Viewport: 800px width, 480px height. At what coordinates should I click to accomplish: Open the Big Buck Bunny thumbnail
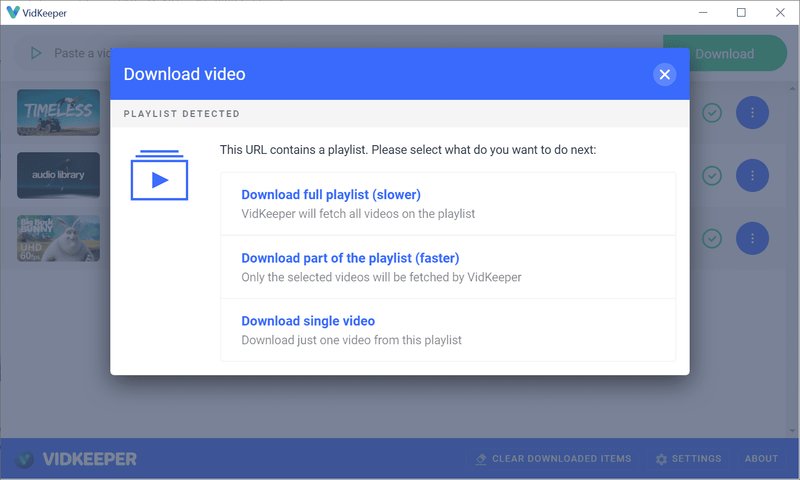59,238
